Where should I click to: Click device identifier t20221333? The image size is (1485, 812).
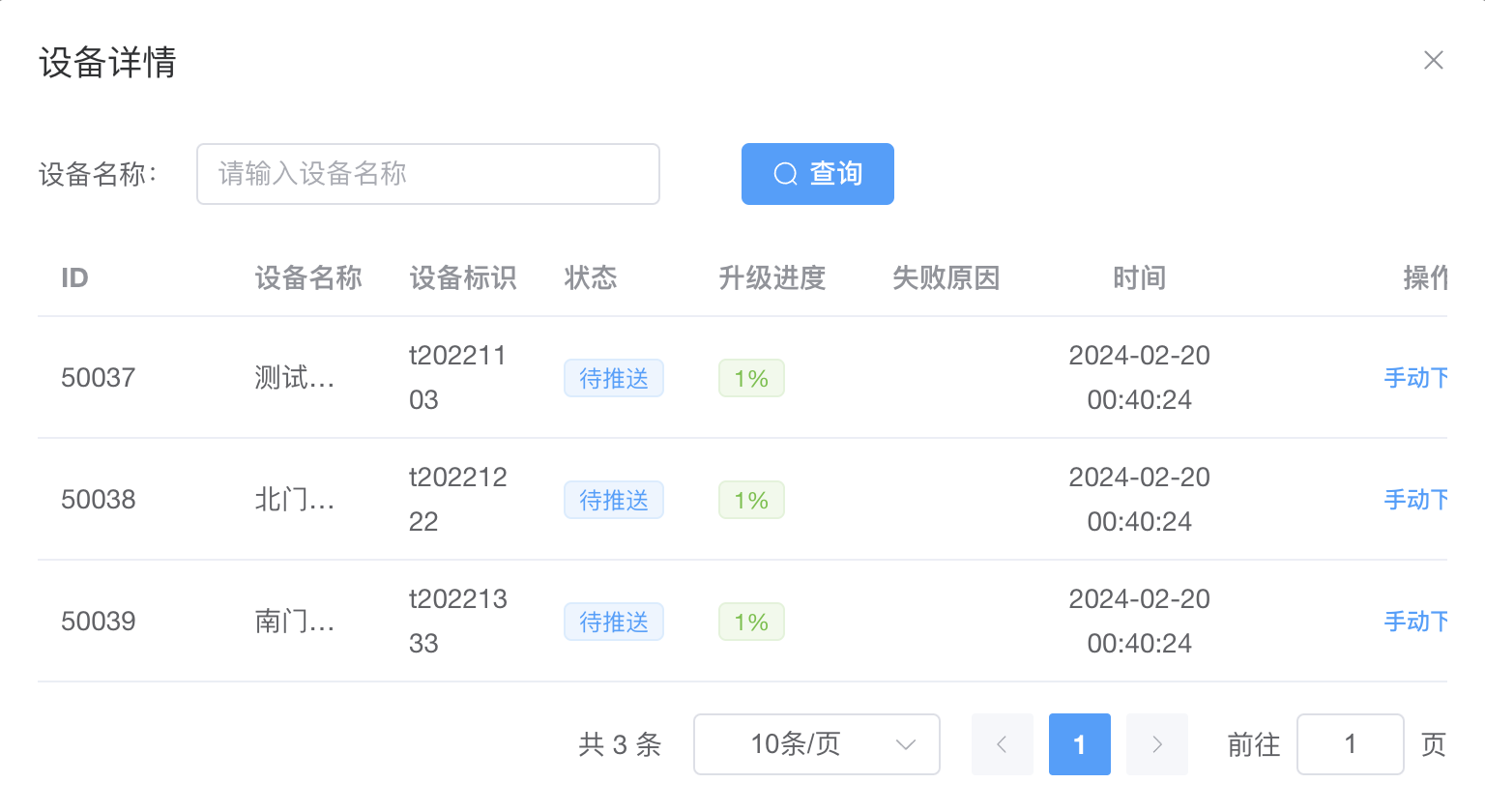(x=458, y=622)
